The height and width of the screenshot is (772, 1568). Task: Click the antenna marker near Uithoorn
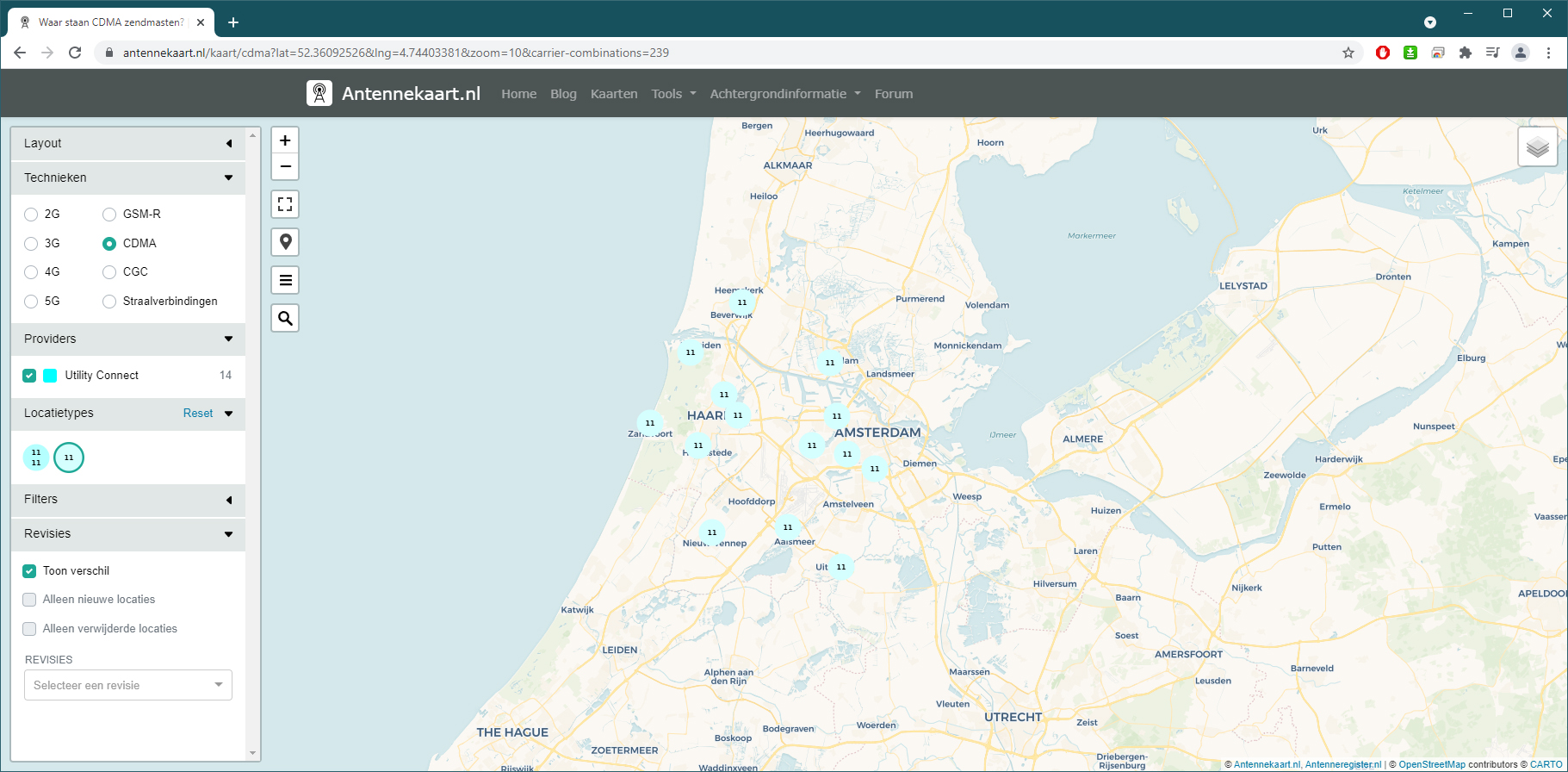(x=841, y=567)
